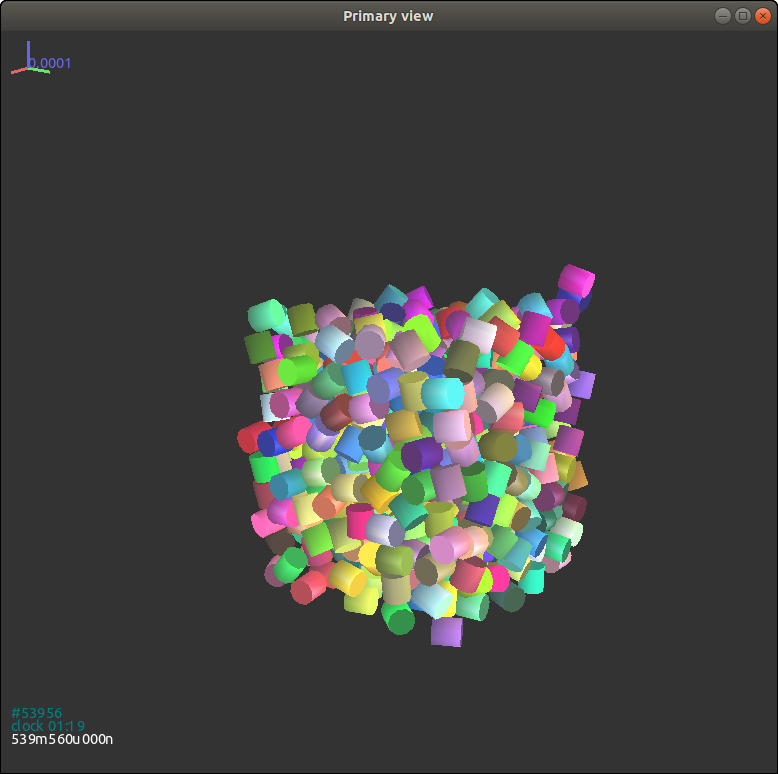
Task: Select the bright cyan cylinder near the center
Action: 442,393
